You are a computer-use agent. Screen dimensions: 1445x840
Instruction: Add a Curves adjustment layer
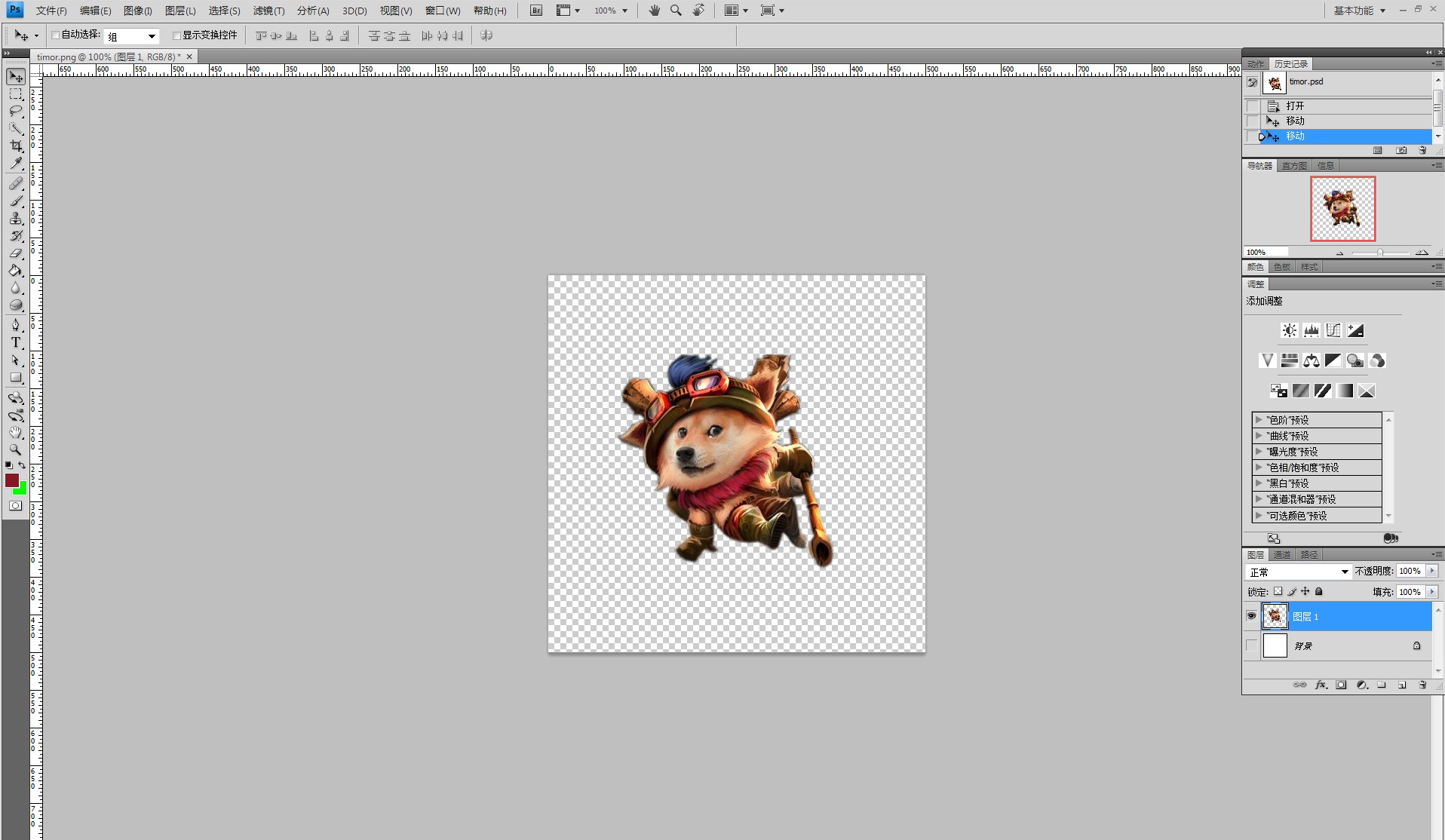click(x=1333, y=330)
